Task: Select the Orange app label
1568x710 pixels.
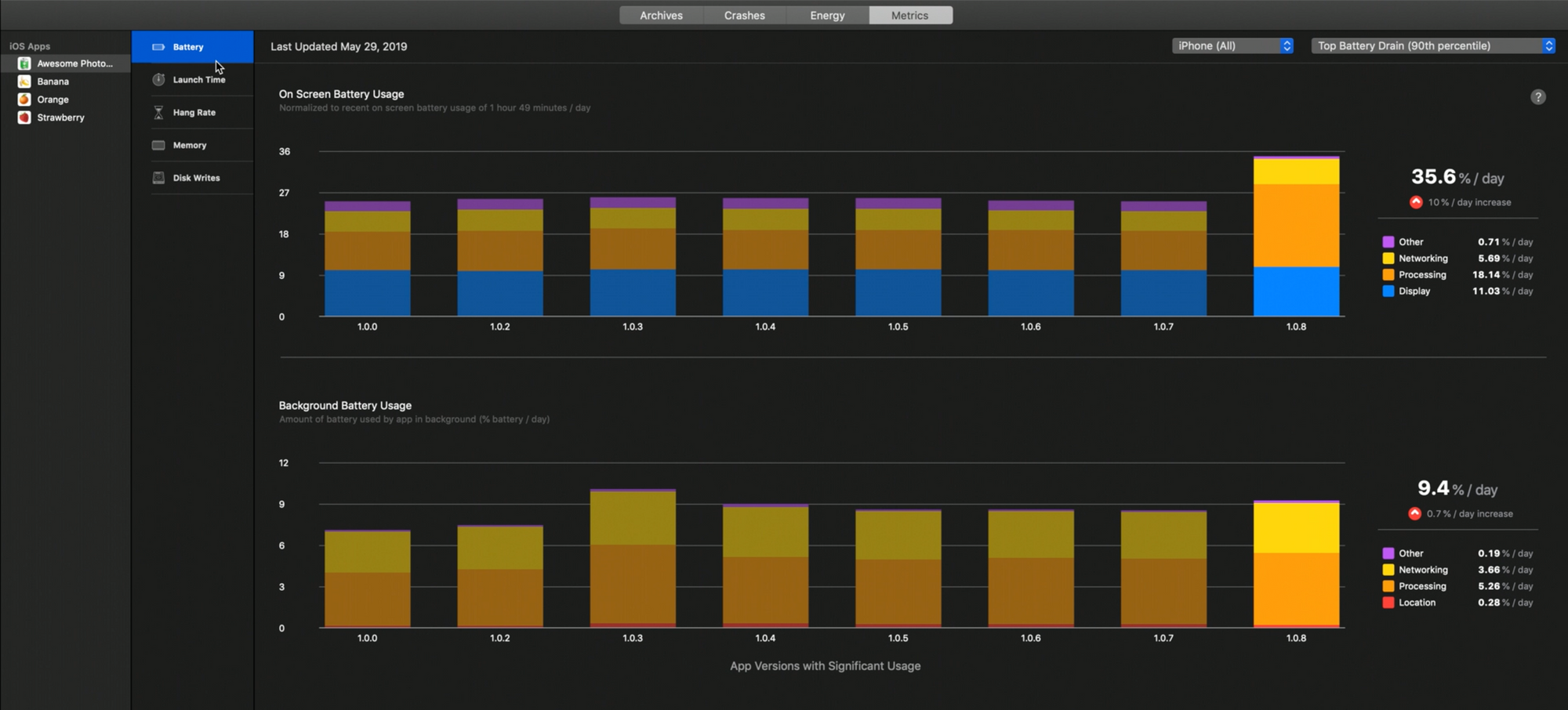Action: tap(53, 100)
